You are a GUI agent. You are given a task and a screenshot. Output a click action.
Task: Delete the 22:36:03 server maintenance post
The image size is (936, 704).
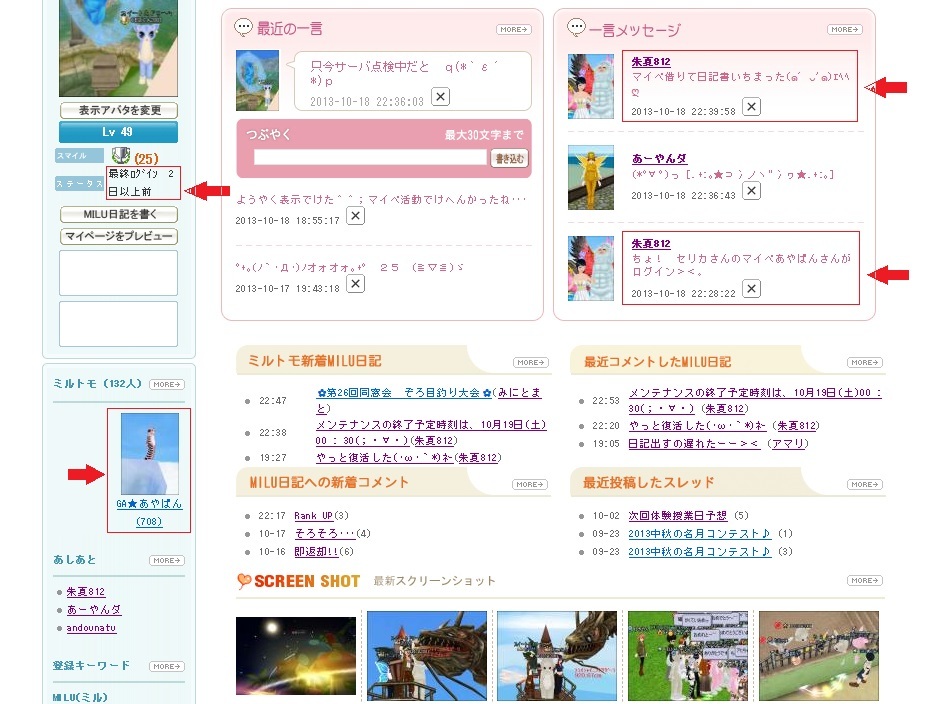pos(440,97)
